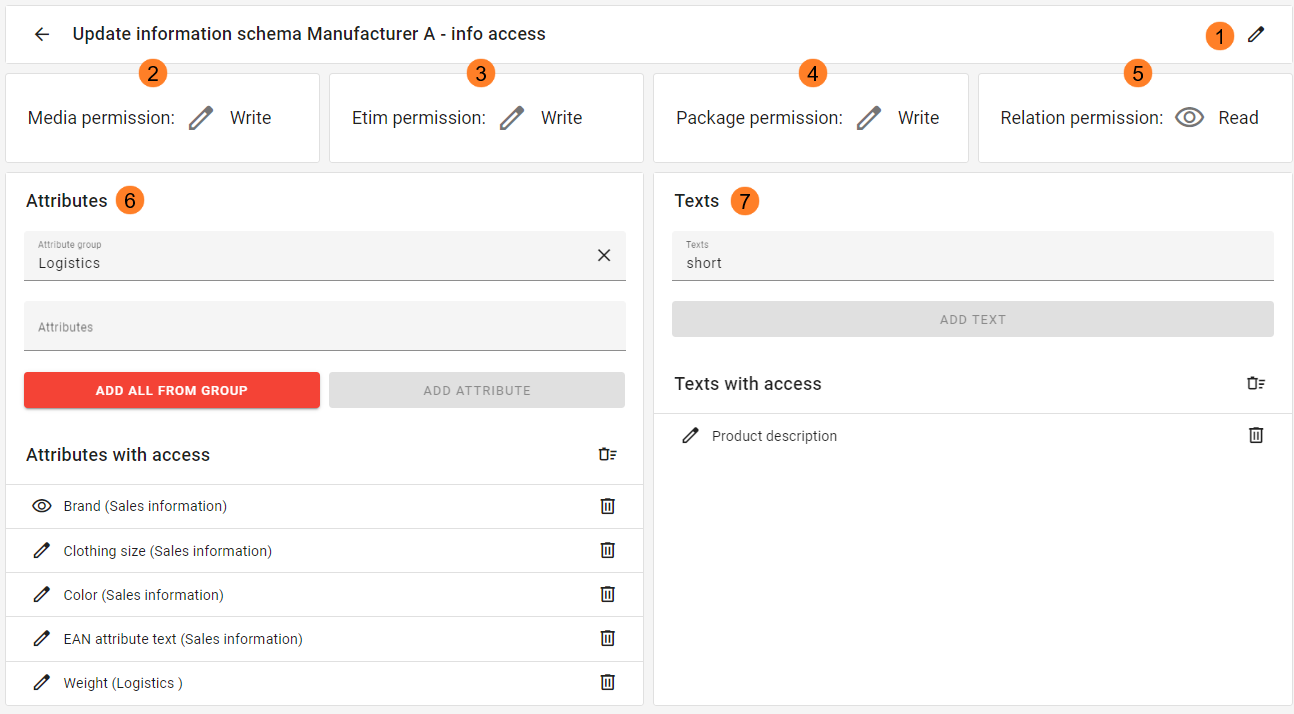Edit schema name with header pencil icon
1294x714 pixels.
pyautogui.click(x=1256, y=35)
